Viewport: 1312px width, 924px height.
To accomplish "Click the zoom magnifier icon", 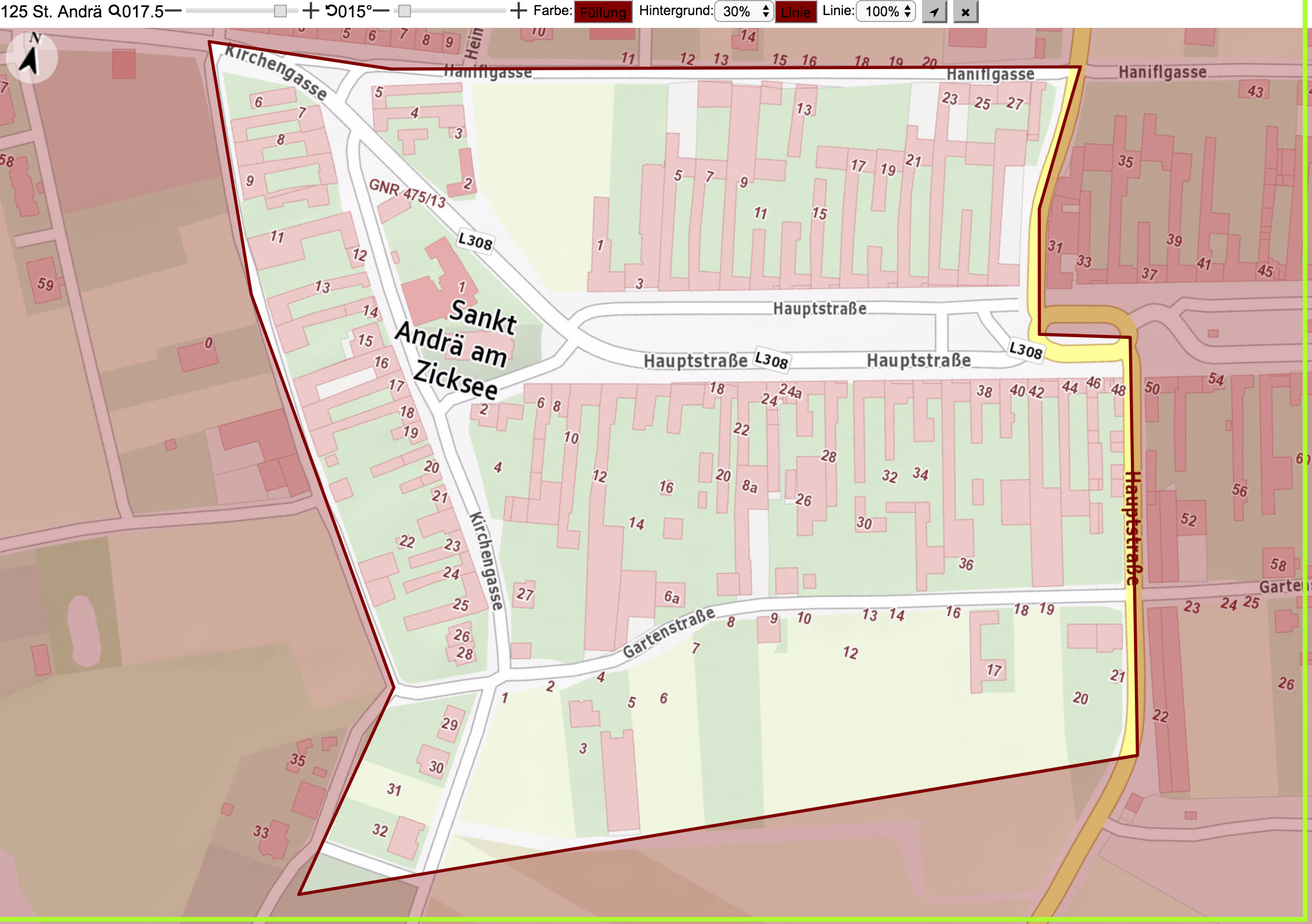I will coord(115,11).
